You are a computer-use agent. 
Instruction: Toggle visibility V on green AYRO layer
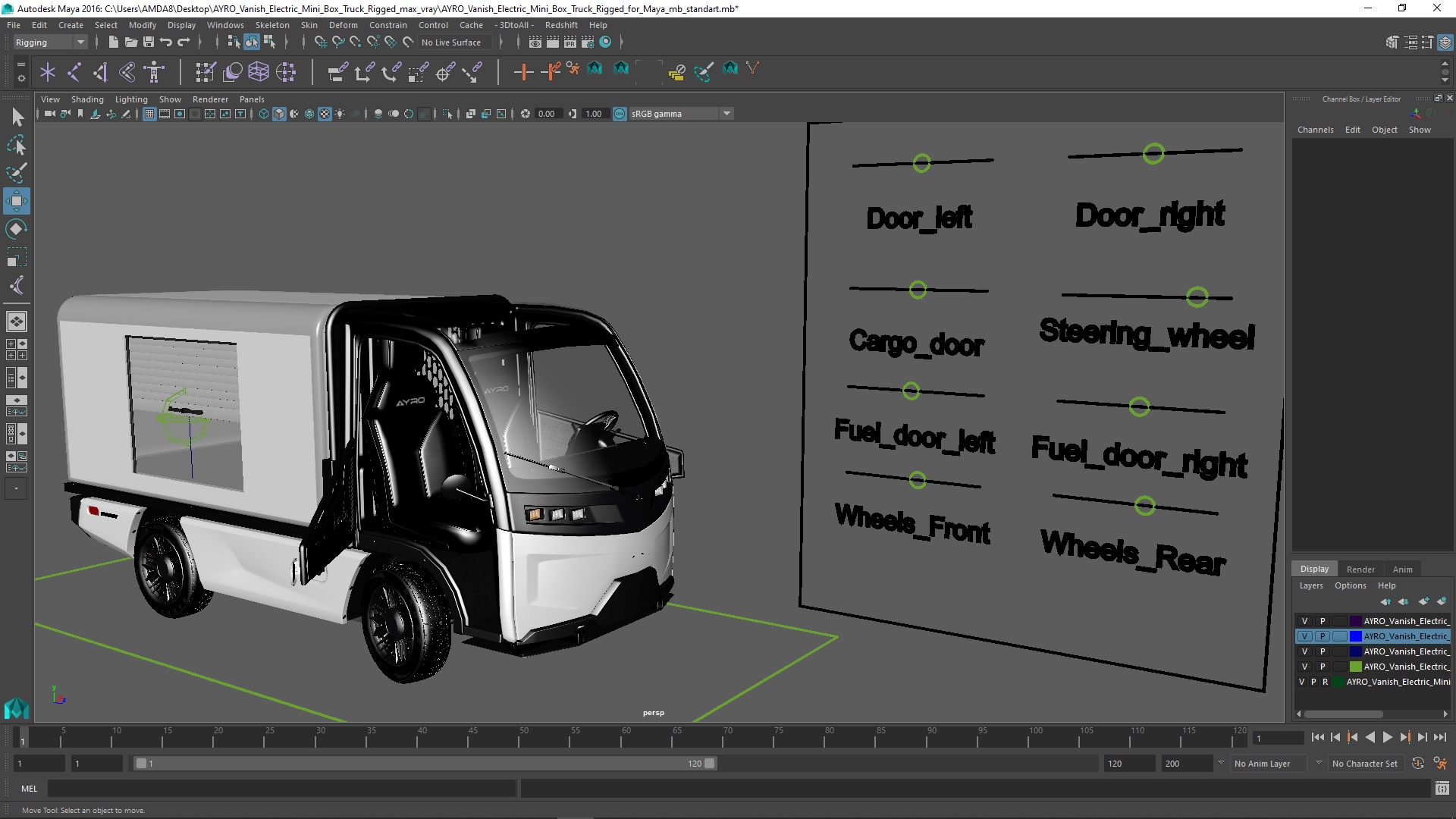click(x=1304, y=667)
